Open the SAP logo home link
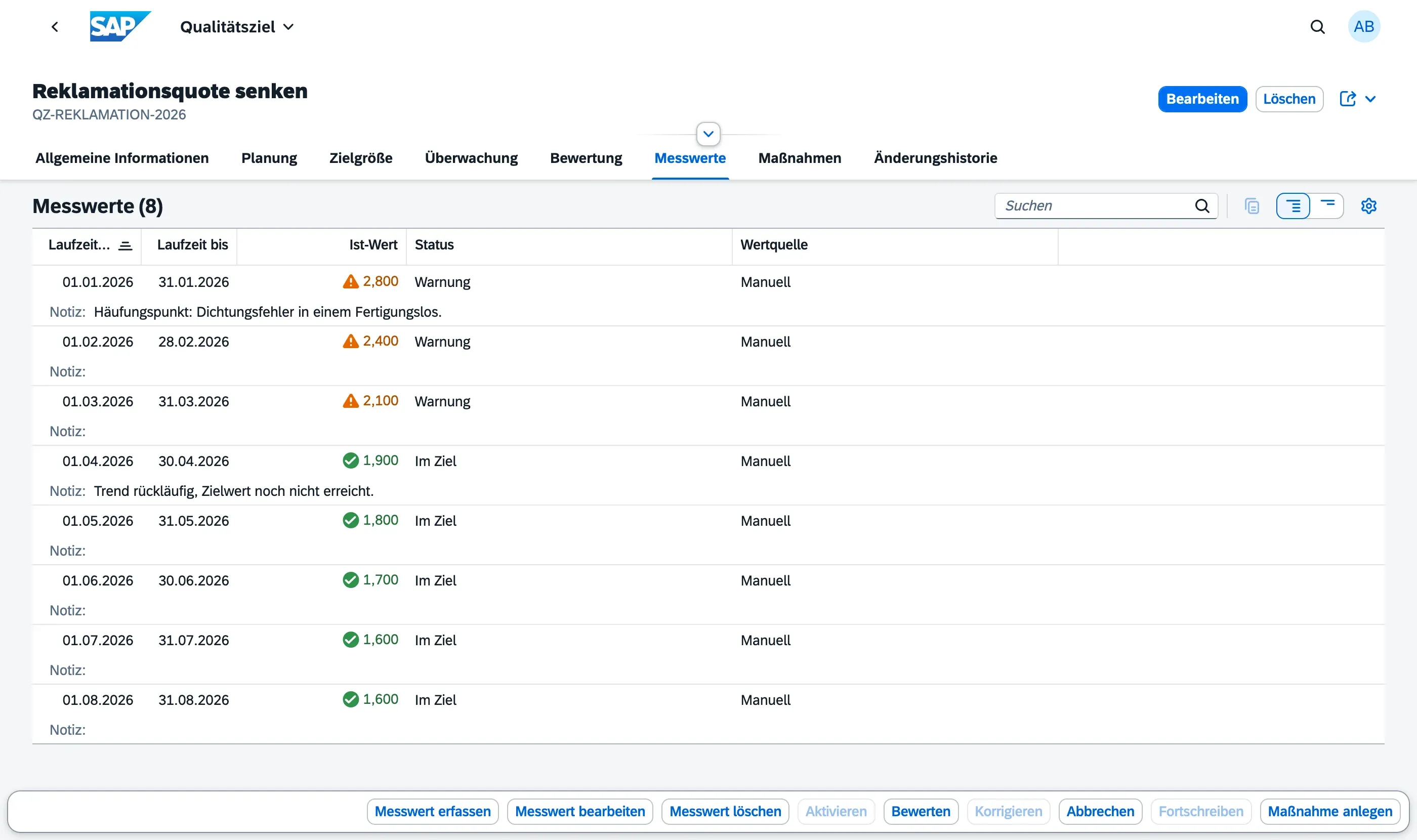Image resolution: width=1417 pixels, height=840 pixels. [x=120, y=27]
